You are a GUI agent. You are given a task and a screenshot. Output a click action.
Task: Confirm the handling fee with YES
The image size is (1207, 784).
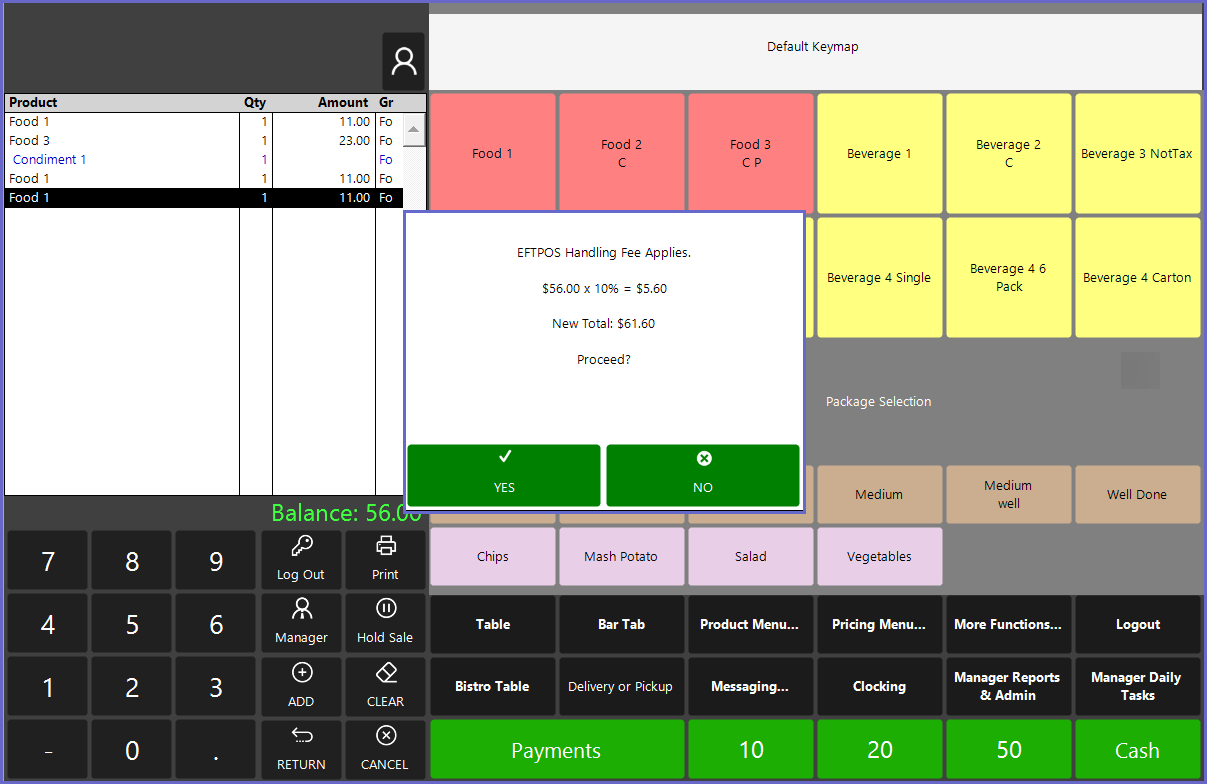click(504, 475)
